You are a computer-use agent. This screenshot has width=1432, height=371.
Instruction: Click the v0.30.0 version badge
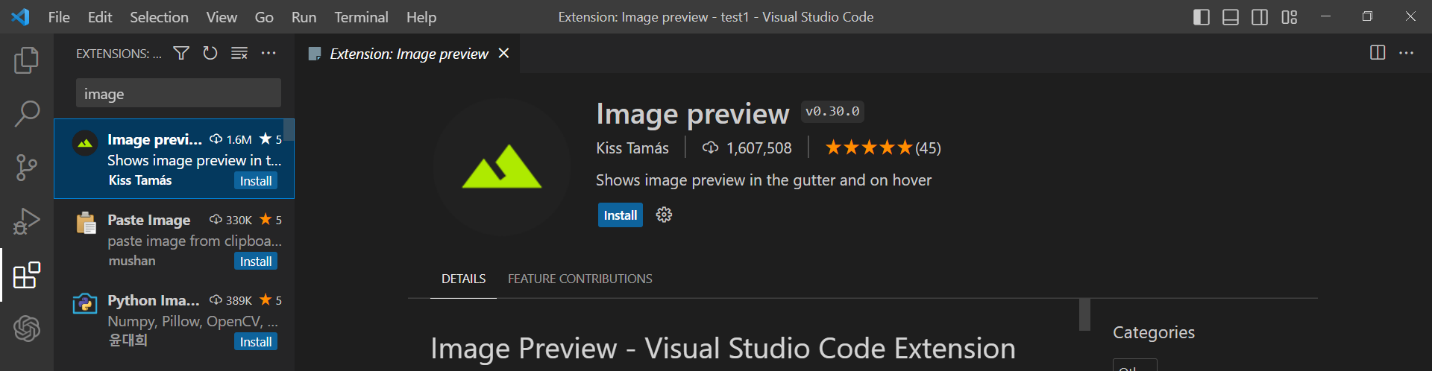click(832, 111)
